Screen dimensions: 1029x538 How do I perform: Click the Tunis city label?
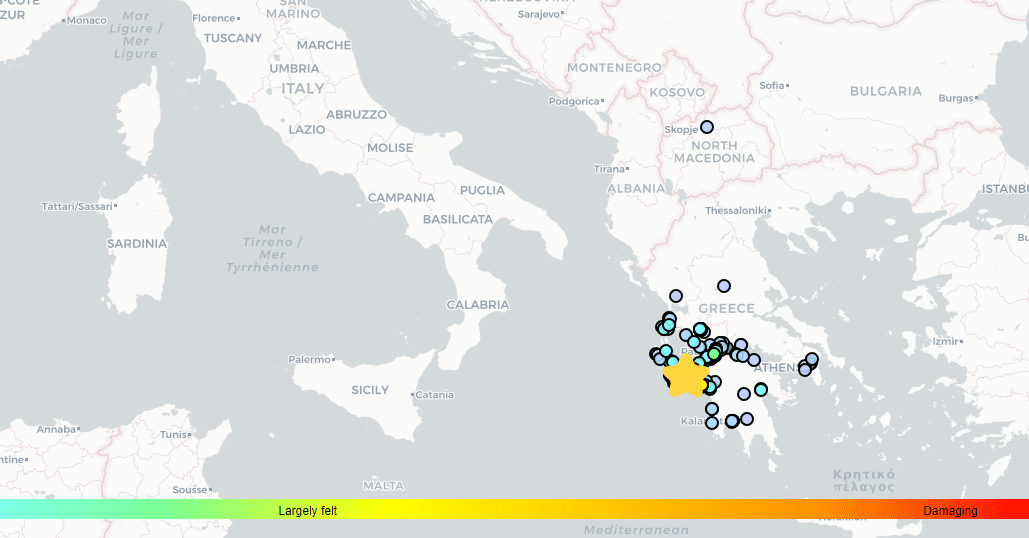pos(173,435)
